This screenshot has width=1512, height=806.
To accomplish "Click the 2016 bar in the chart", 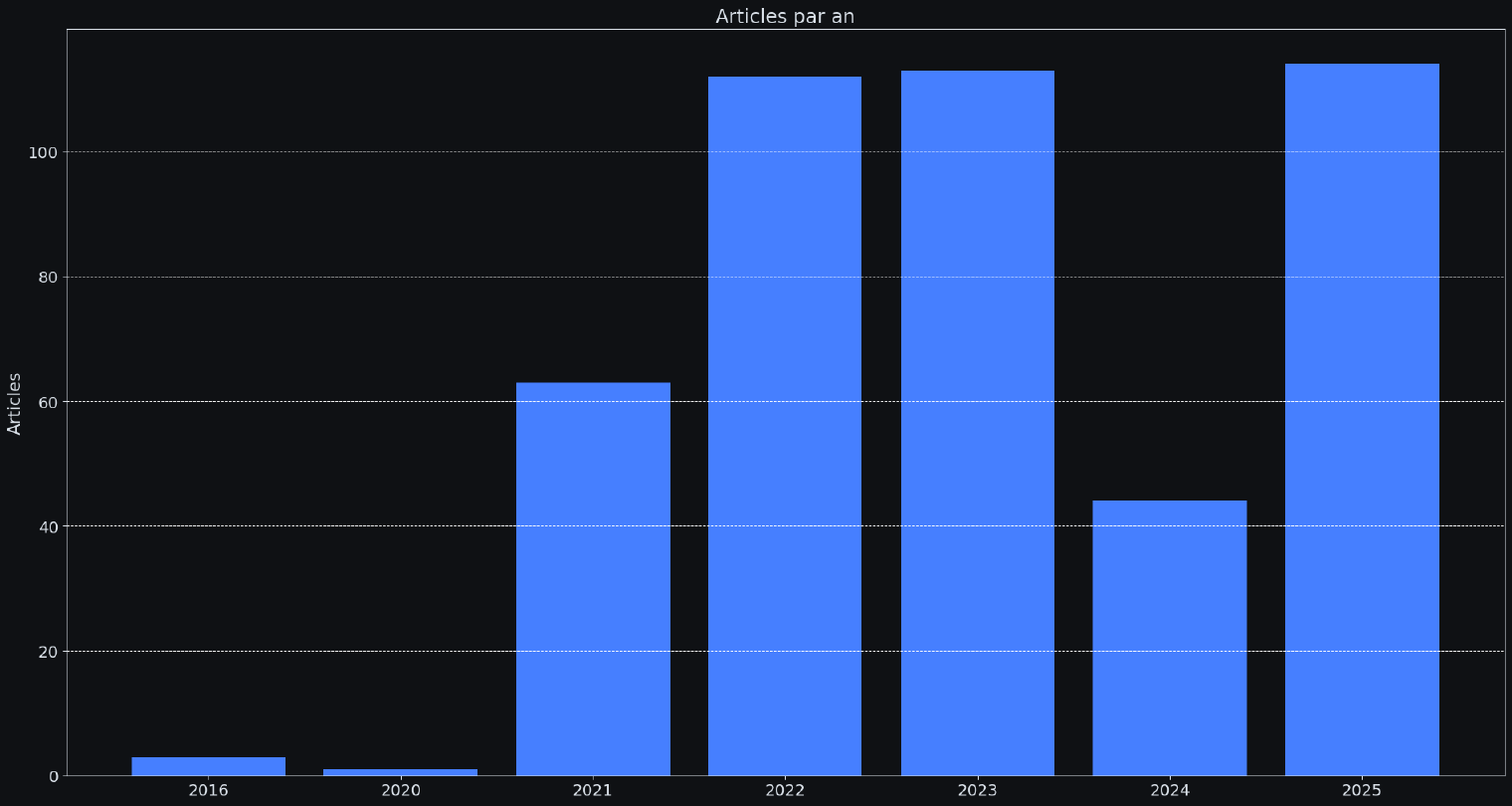I will (208, 766).
